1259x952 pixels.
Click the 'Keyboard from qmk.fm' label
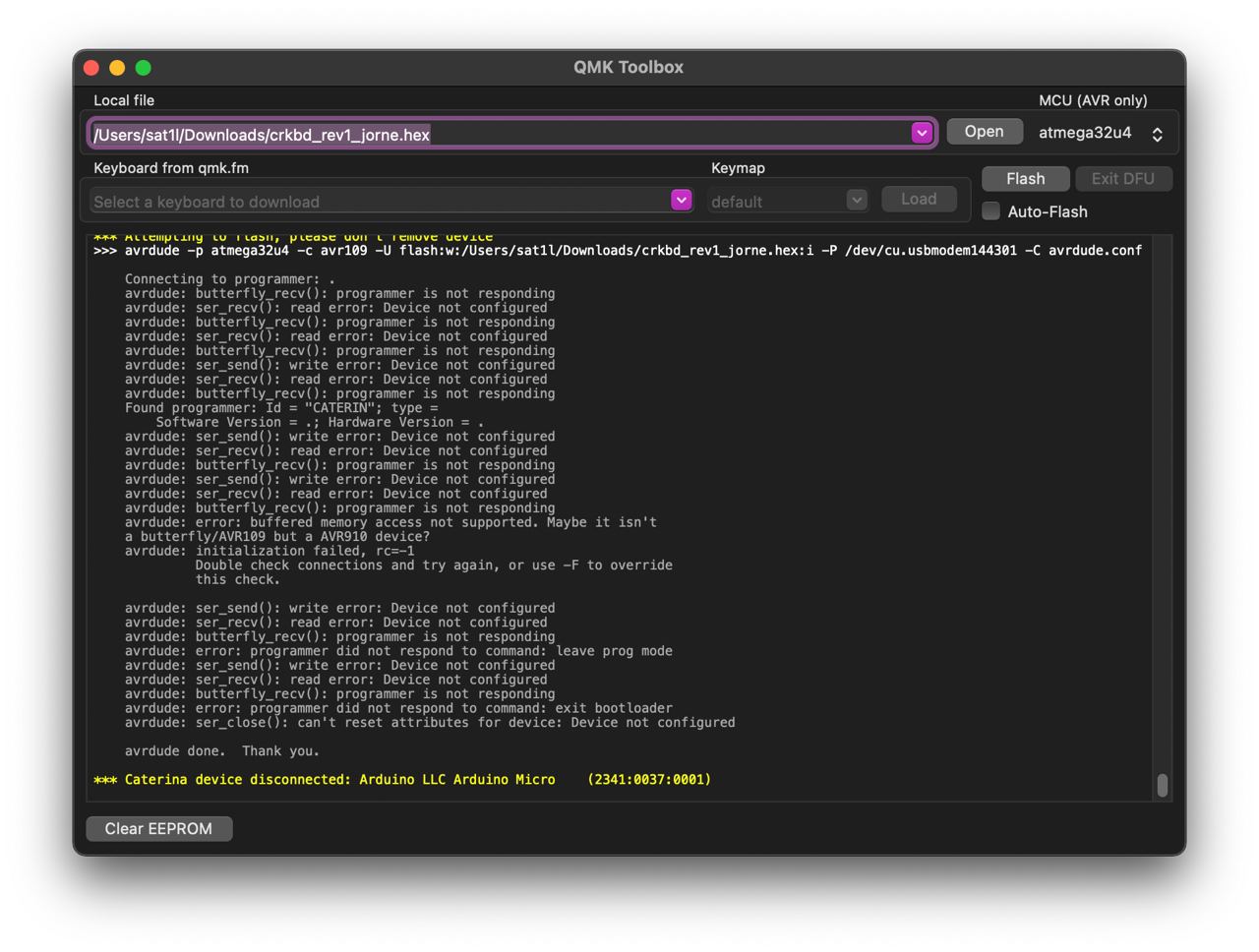pyautogui.click(x=171, y=168)
